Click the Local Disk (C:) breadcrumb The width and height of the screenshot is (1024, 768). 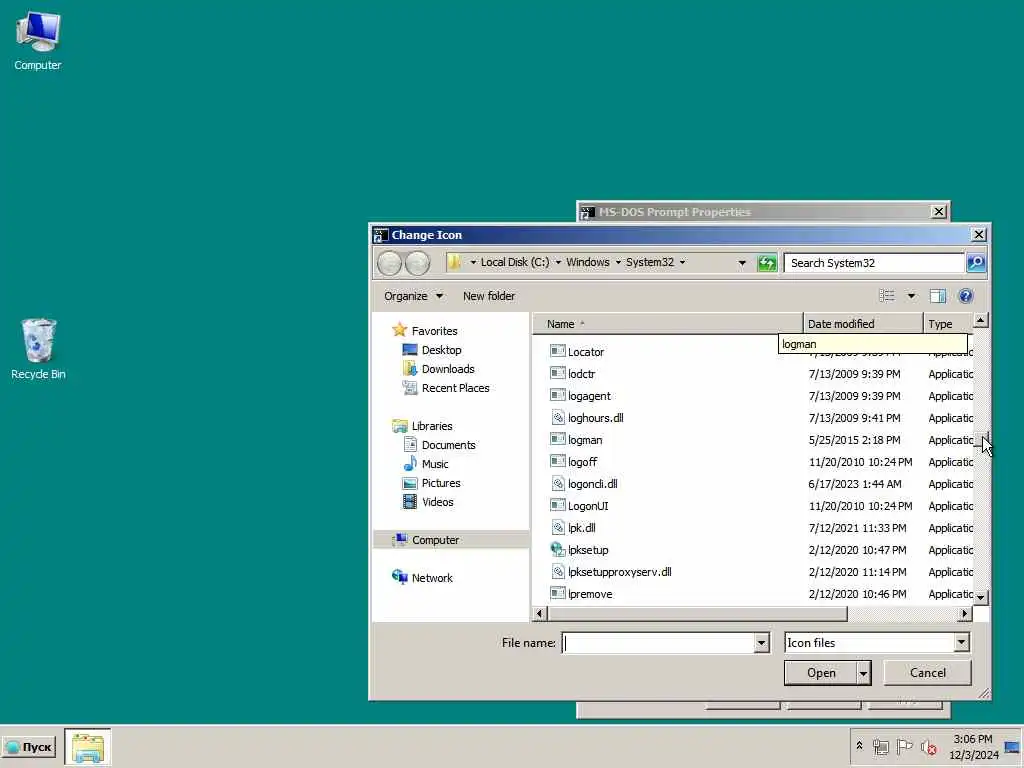tap(515, 262)
